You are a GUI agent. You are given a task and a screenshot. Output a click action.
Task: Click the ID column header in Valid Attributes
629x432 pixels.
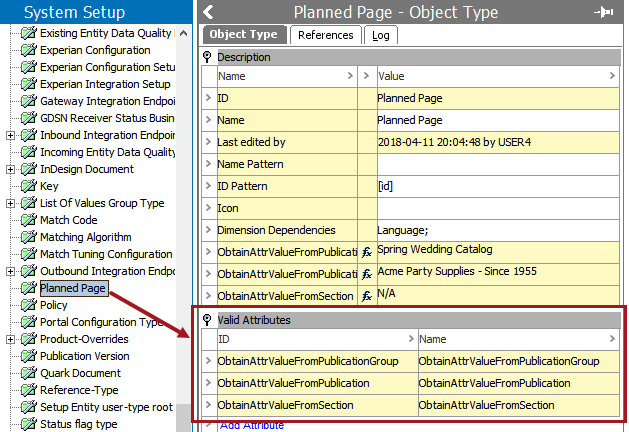pyautogui.click(x=317, y=339)
